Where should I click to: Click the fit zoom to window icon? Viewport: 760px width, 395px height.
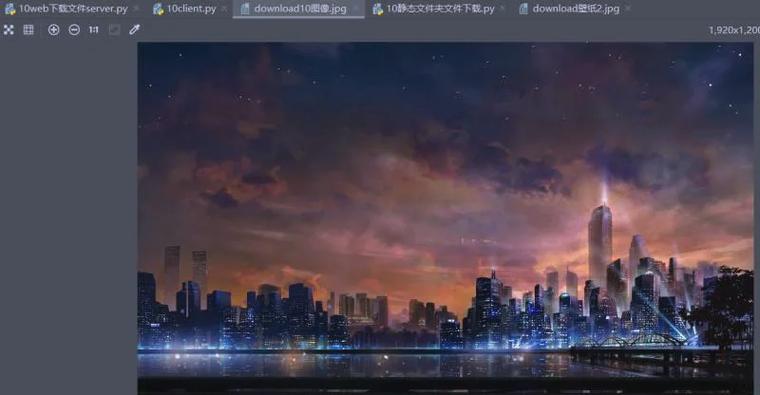click(114, 30)
